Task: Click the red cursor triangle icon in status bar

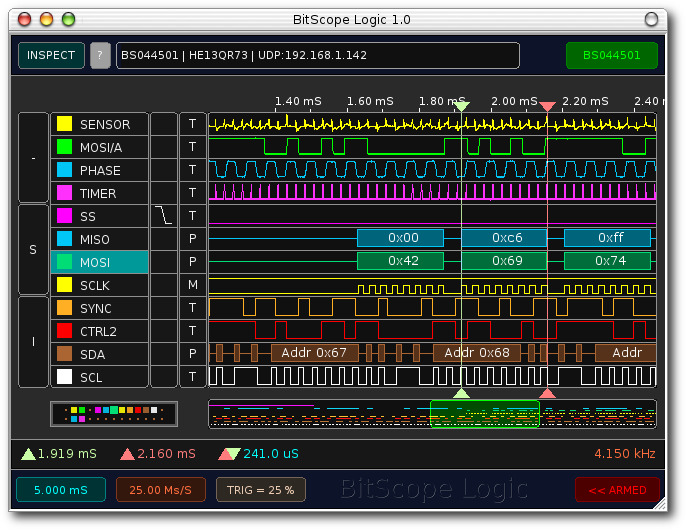Action: (x=127, y=454)
